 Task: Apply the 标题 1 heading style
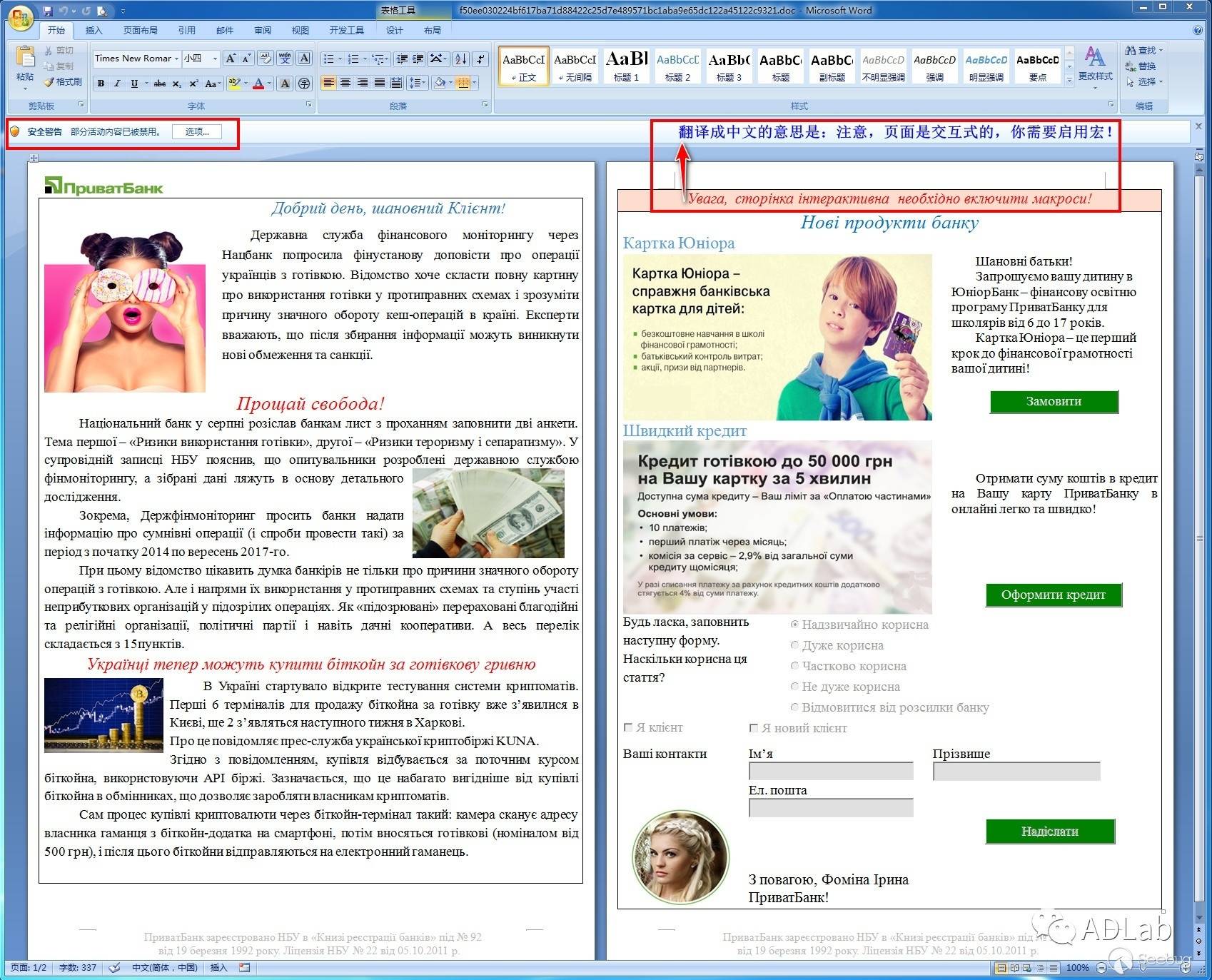[626, 66]
